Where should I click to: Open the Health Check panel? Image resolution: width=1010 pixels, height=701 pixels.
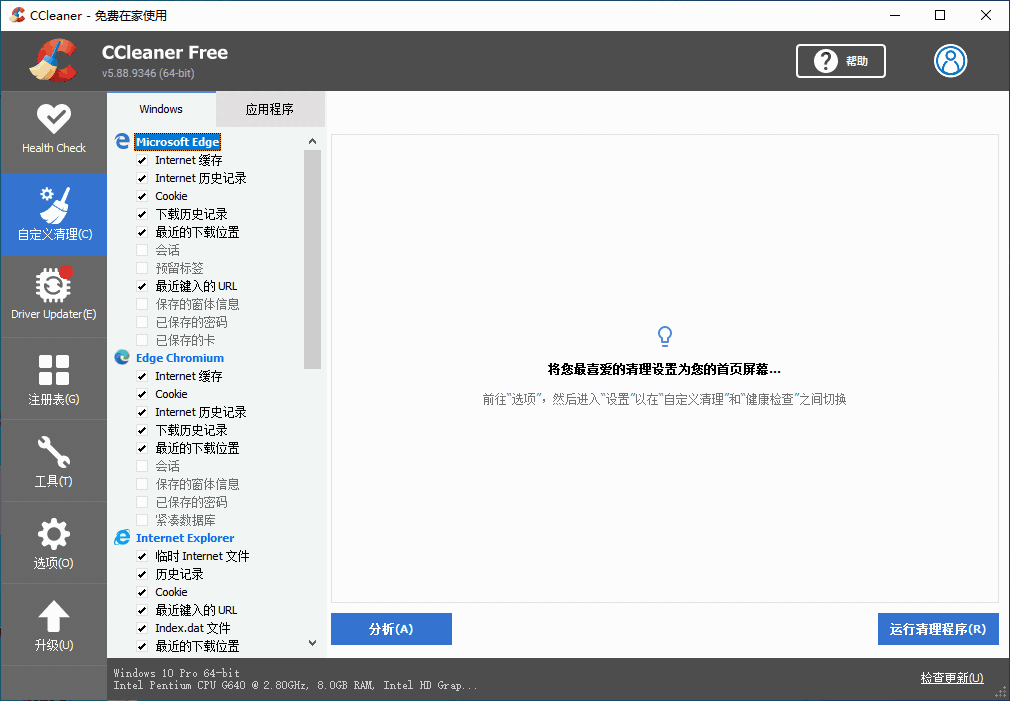(53, 130)
